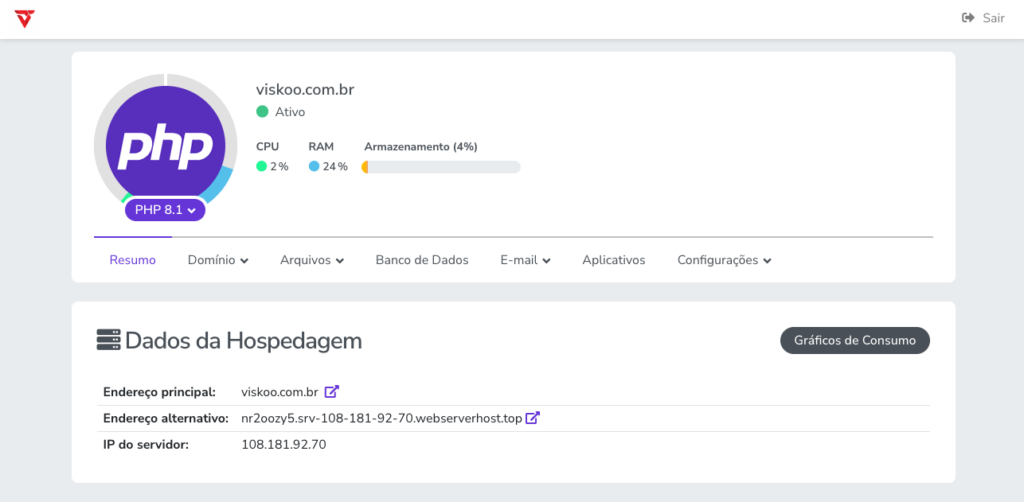Click the Ativo status label
This screenshot has height=502, width=1024.
coord(290,112)
